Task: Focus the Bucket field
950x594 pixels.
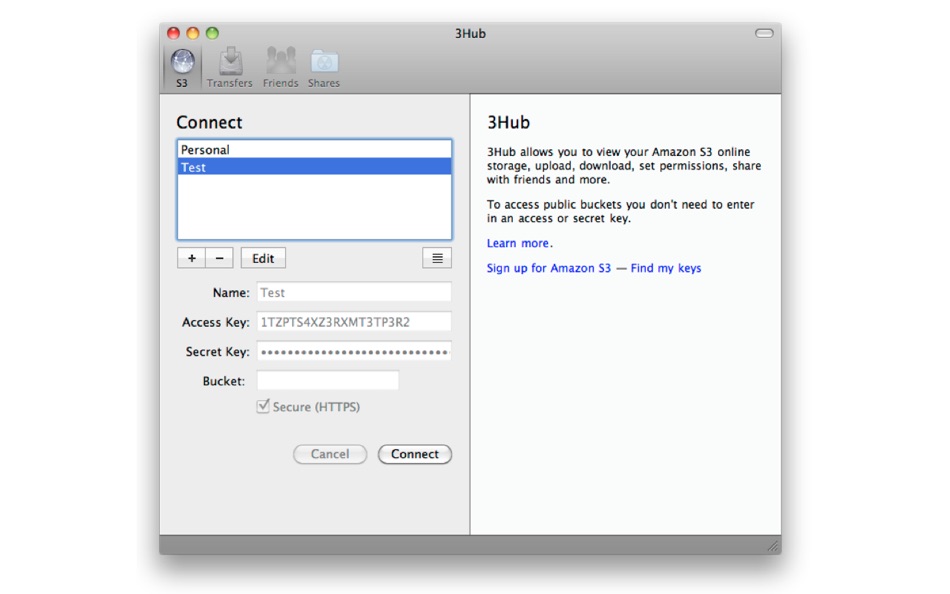Action: tap(328, 381)
